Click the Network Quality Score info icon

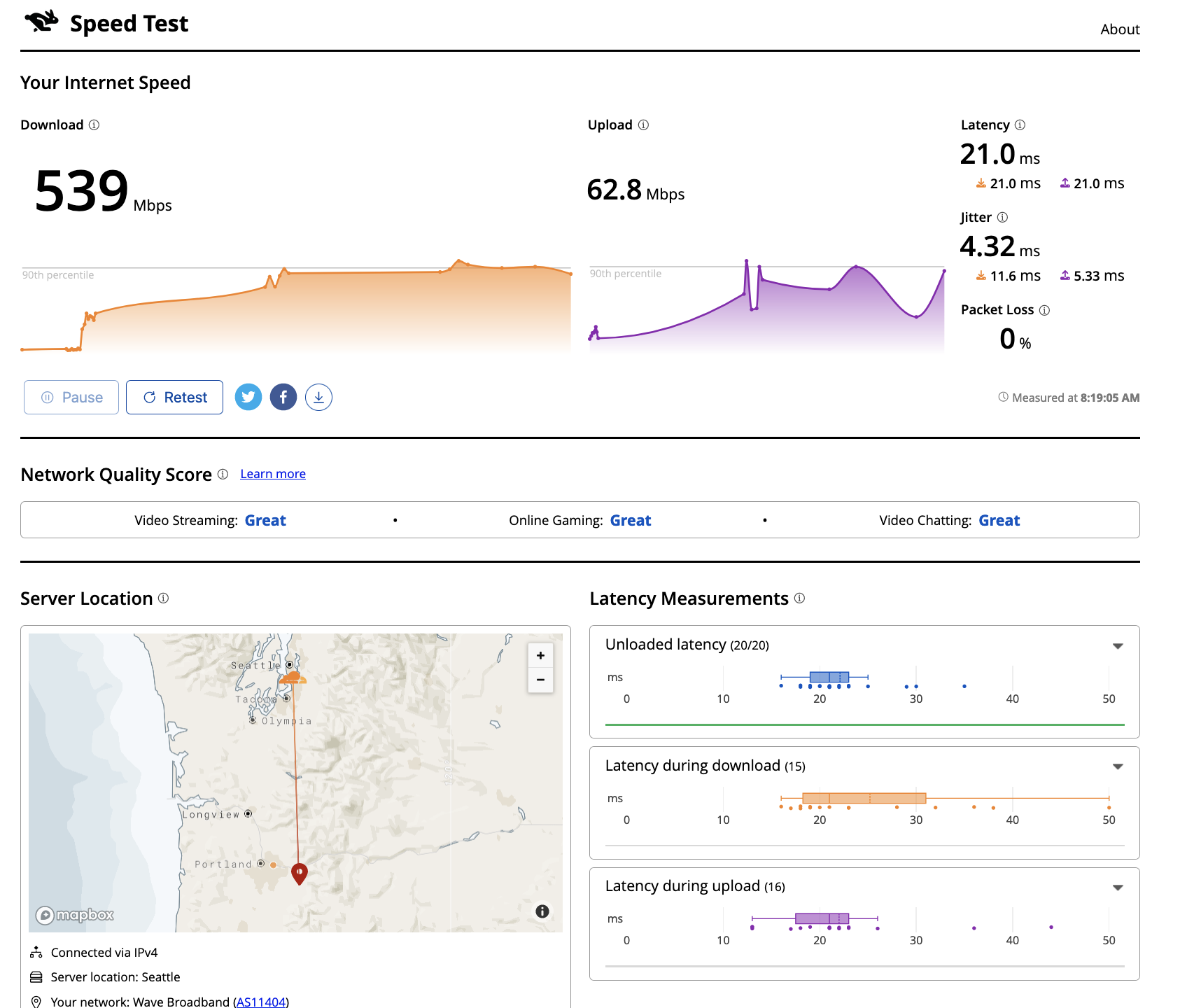pos(223,475)
